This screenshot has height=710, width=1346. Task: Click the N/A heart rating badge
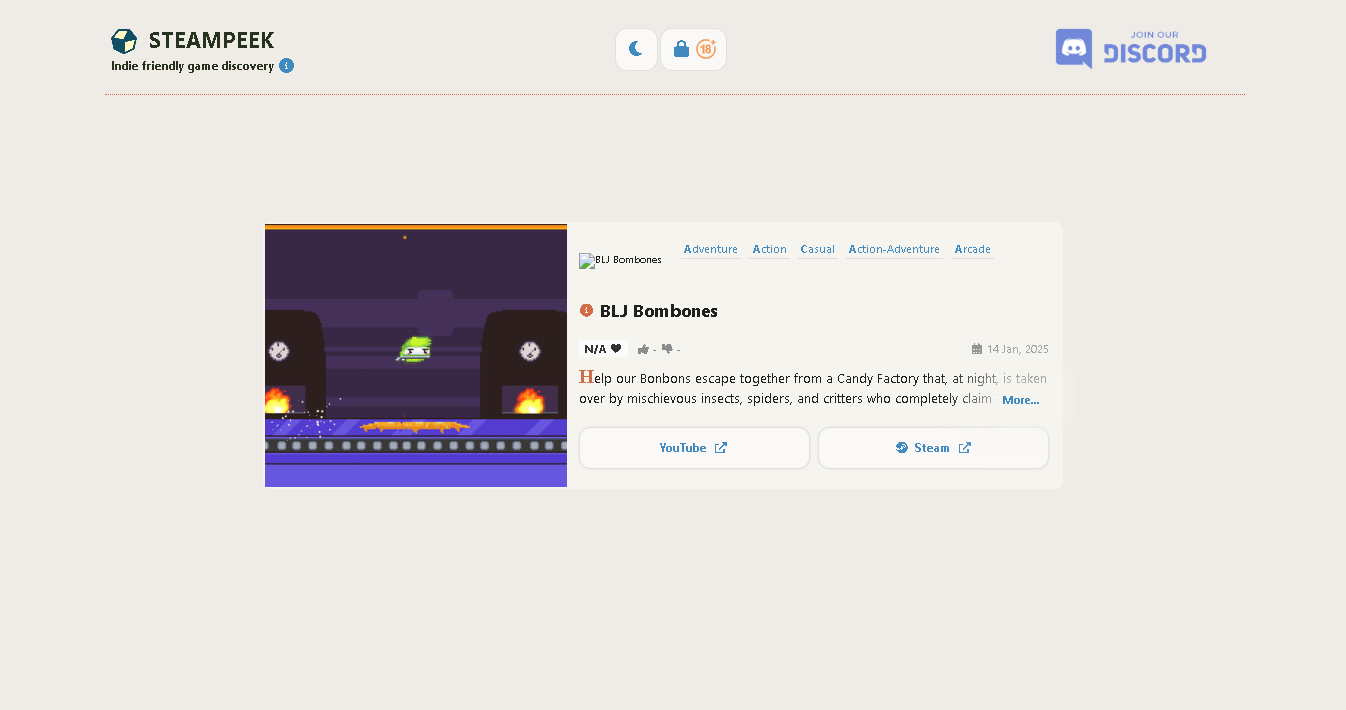(x=603, y=349)
